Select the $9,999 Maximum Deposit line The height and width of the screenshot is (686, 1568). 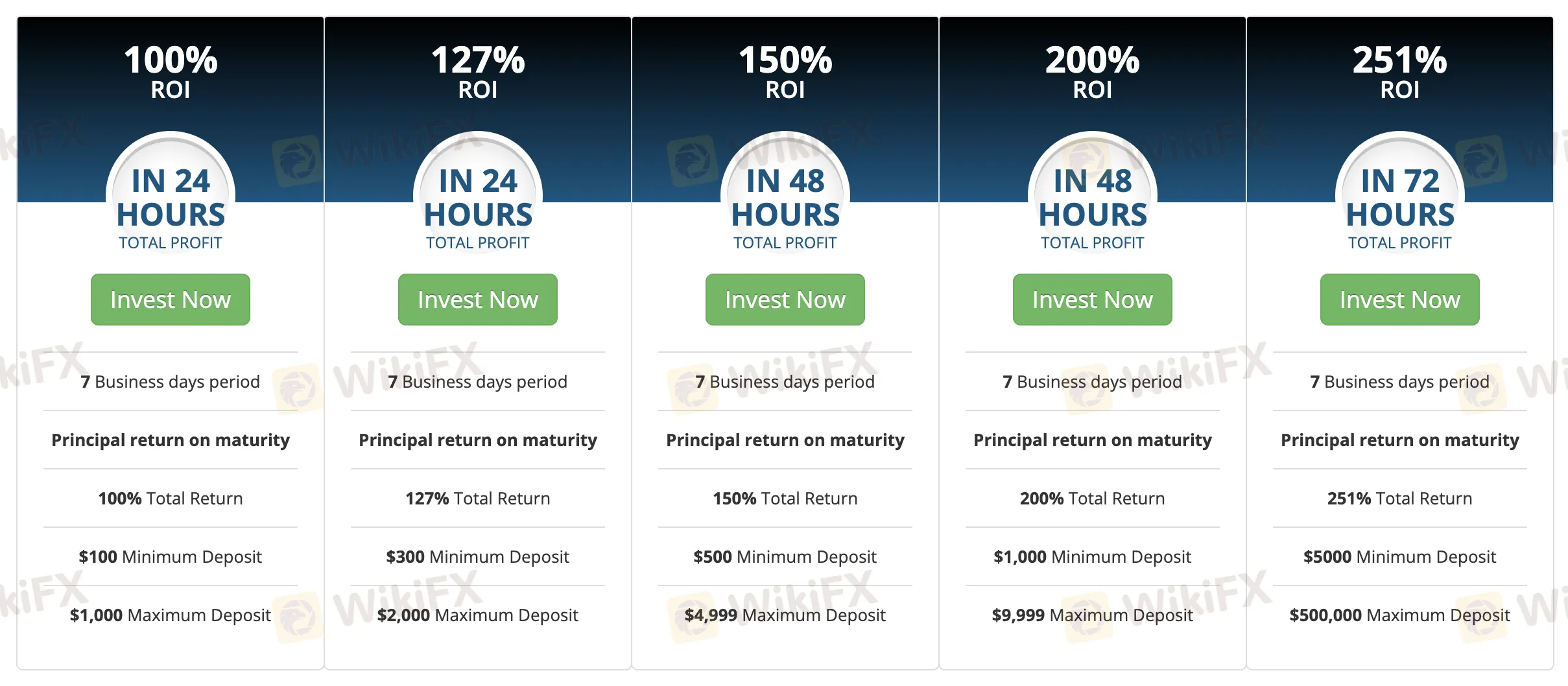pyautogui.click(x=1093, y=615)
